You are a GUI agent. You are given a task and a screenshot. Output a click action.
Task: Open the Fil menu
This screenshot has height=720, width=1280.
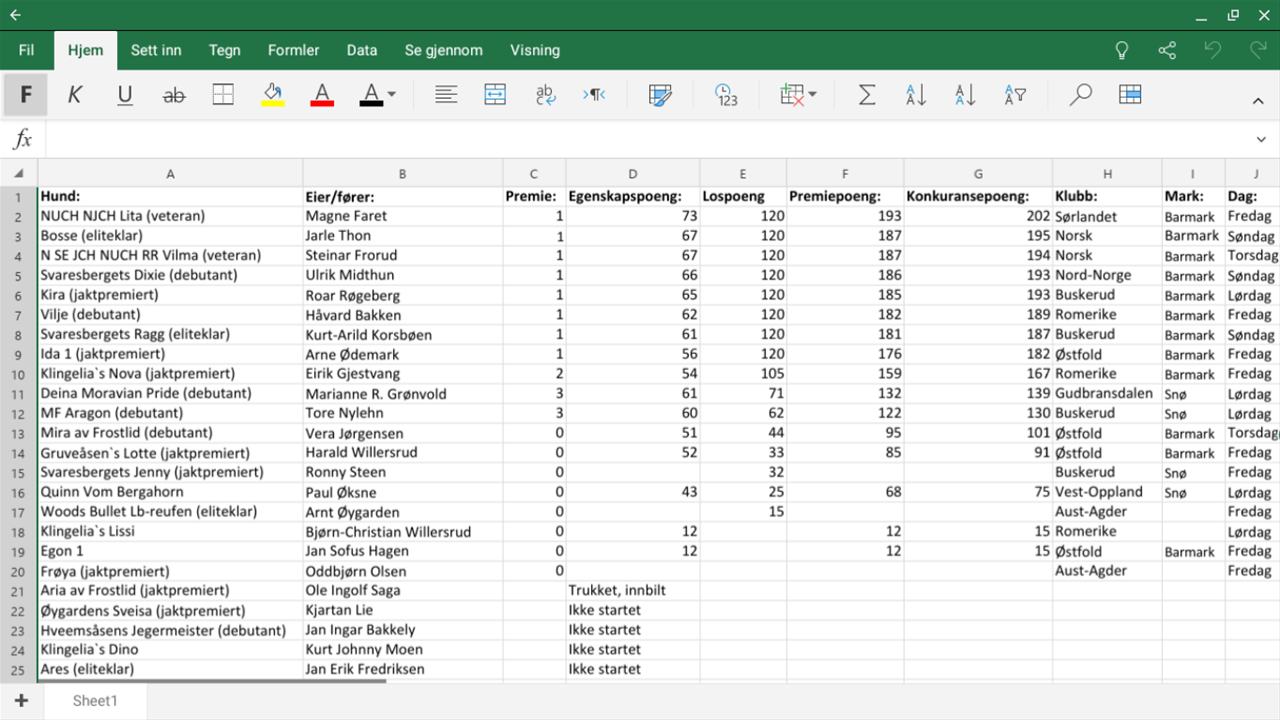pos(26,50)
